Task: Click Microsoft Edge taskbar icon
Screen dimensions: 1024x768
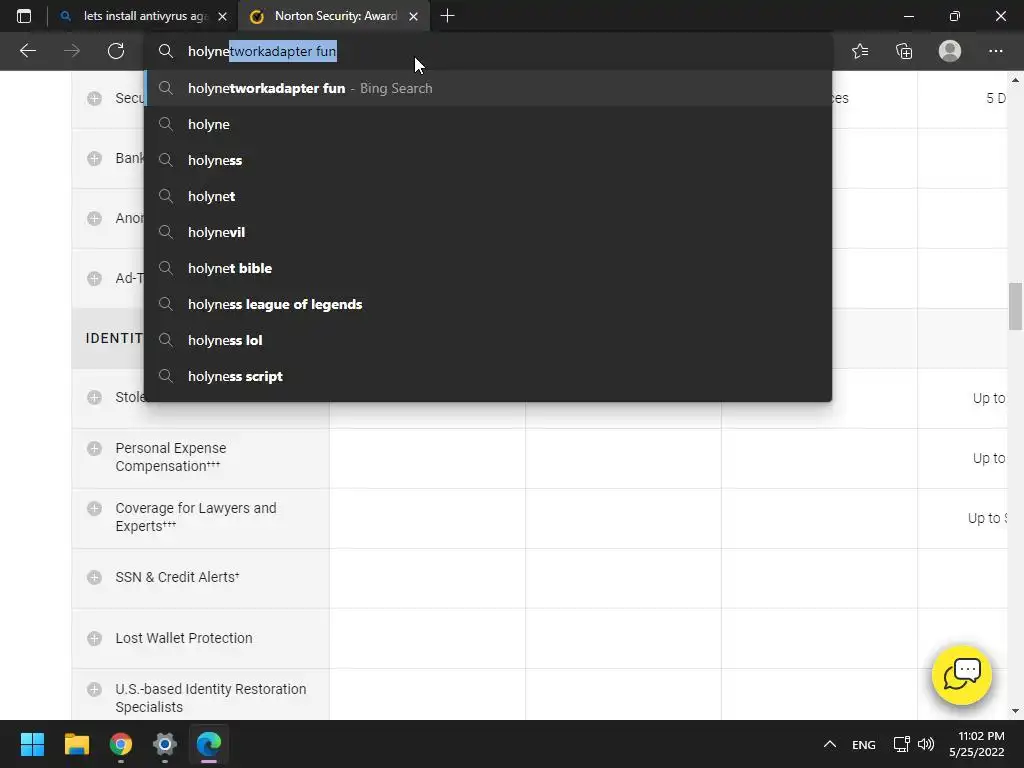Action: (x=209, y=744)
